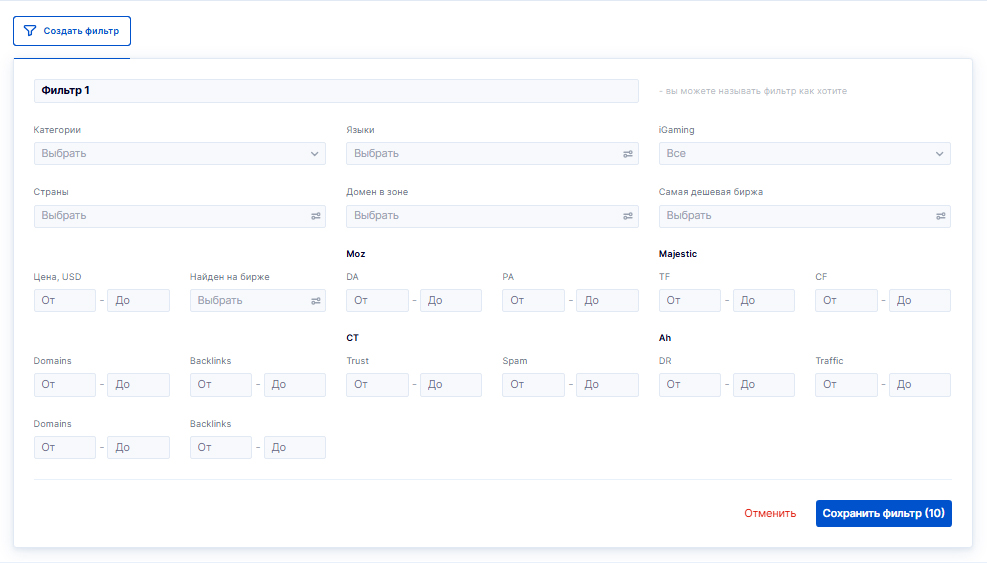Image resolution: width=987 pixels, height=563 pixels.
Task: Click the Ah Traffic До field
Action: [920, 385]
